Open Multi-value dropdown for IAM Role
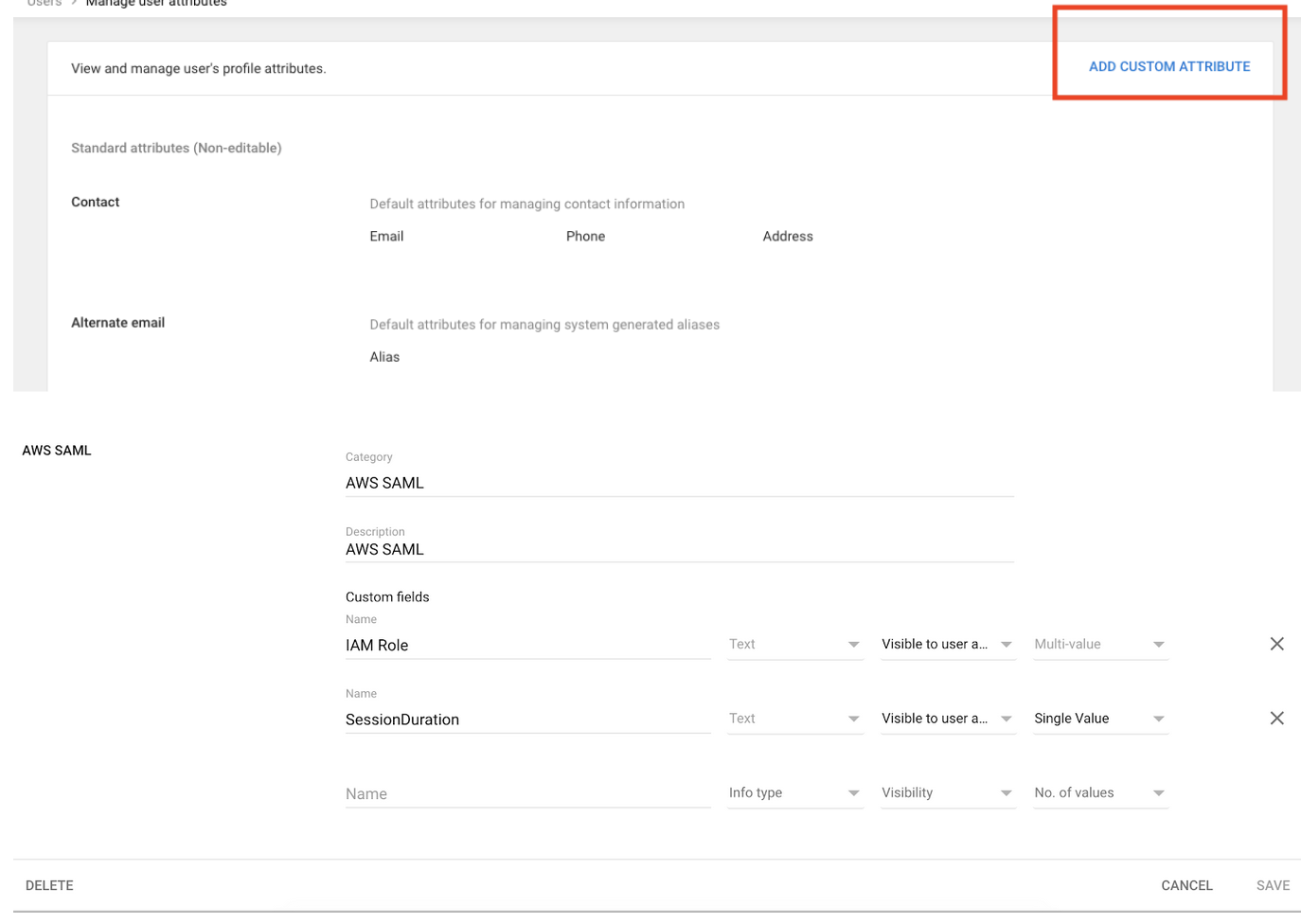The width and height of the screenshot is (1301, 924). coord(1100,645)
